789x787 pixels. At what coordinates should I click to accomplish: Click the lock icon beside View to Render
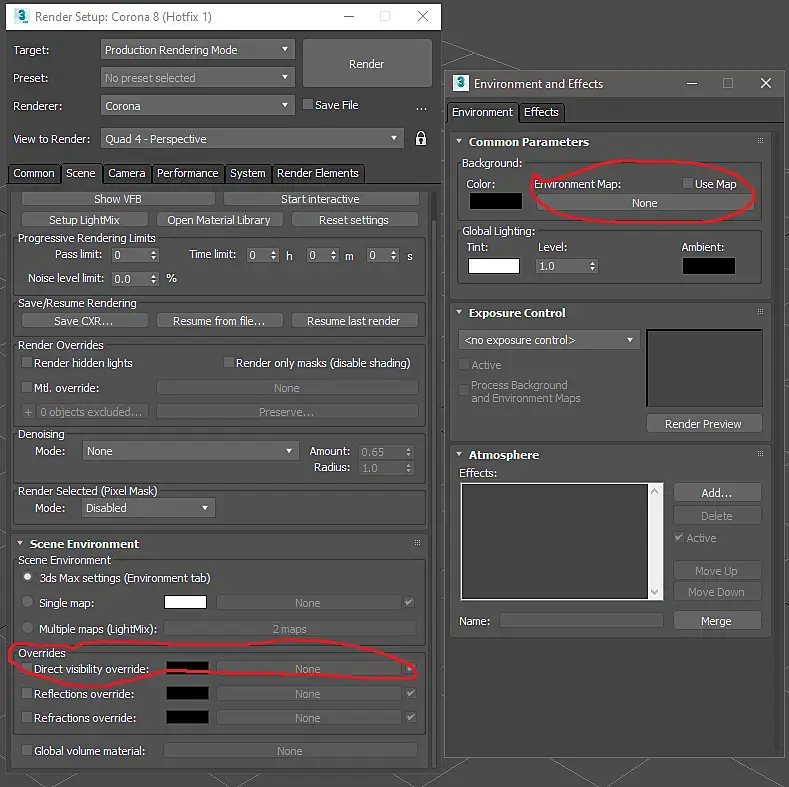(421, 138)
